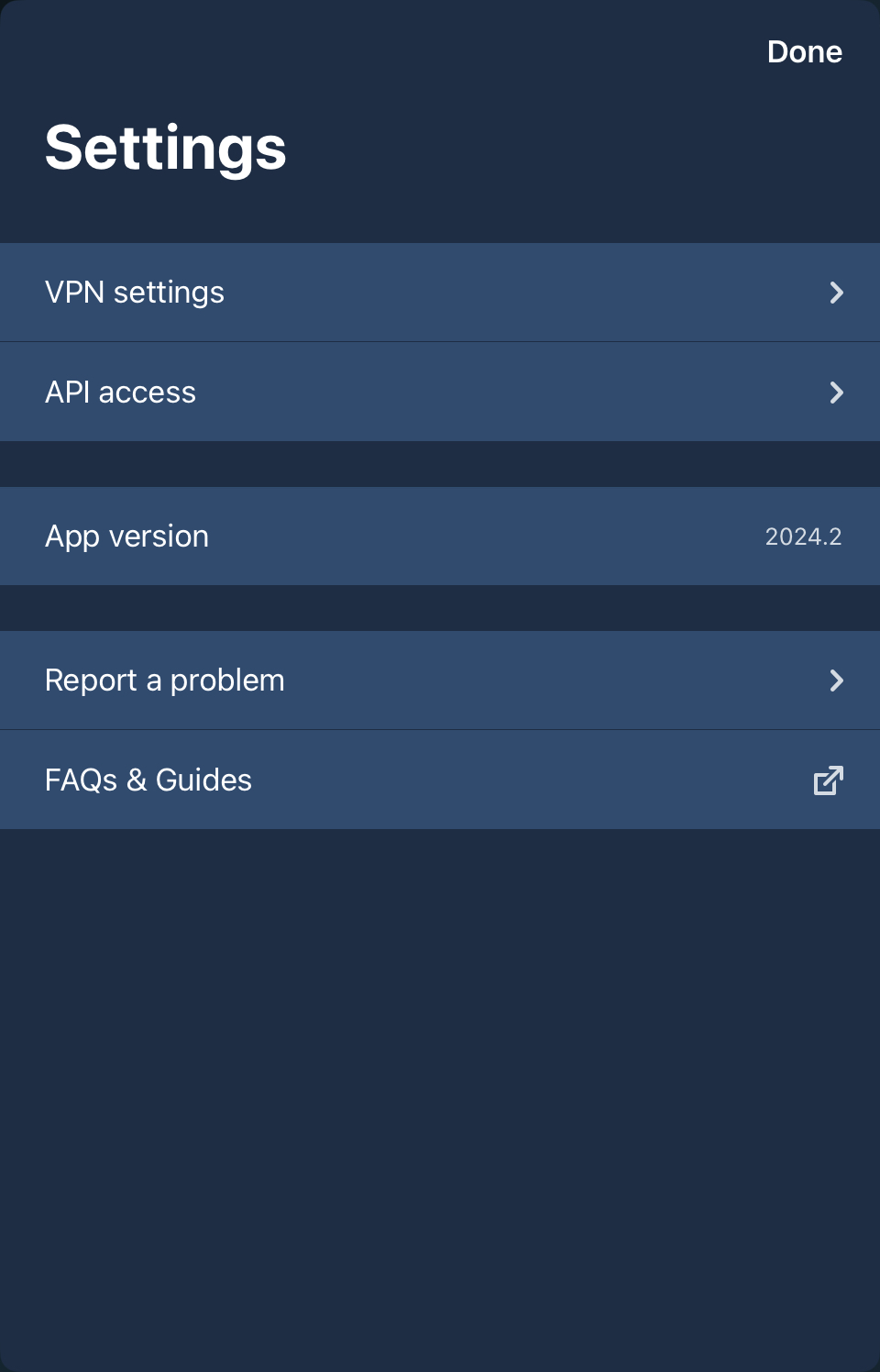Click the Settings page heading
The height and width of the screenshot is (1372, 880).
click(x=166, y=149)
